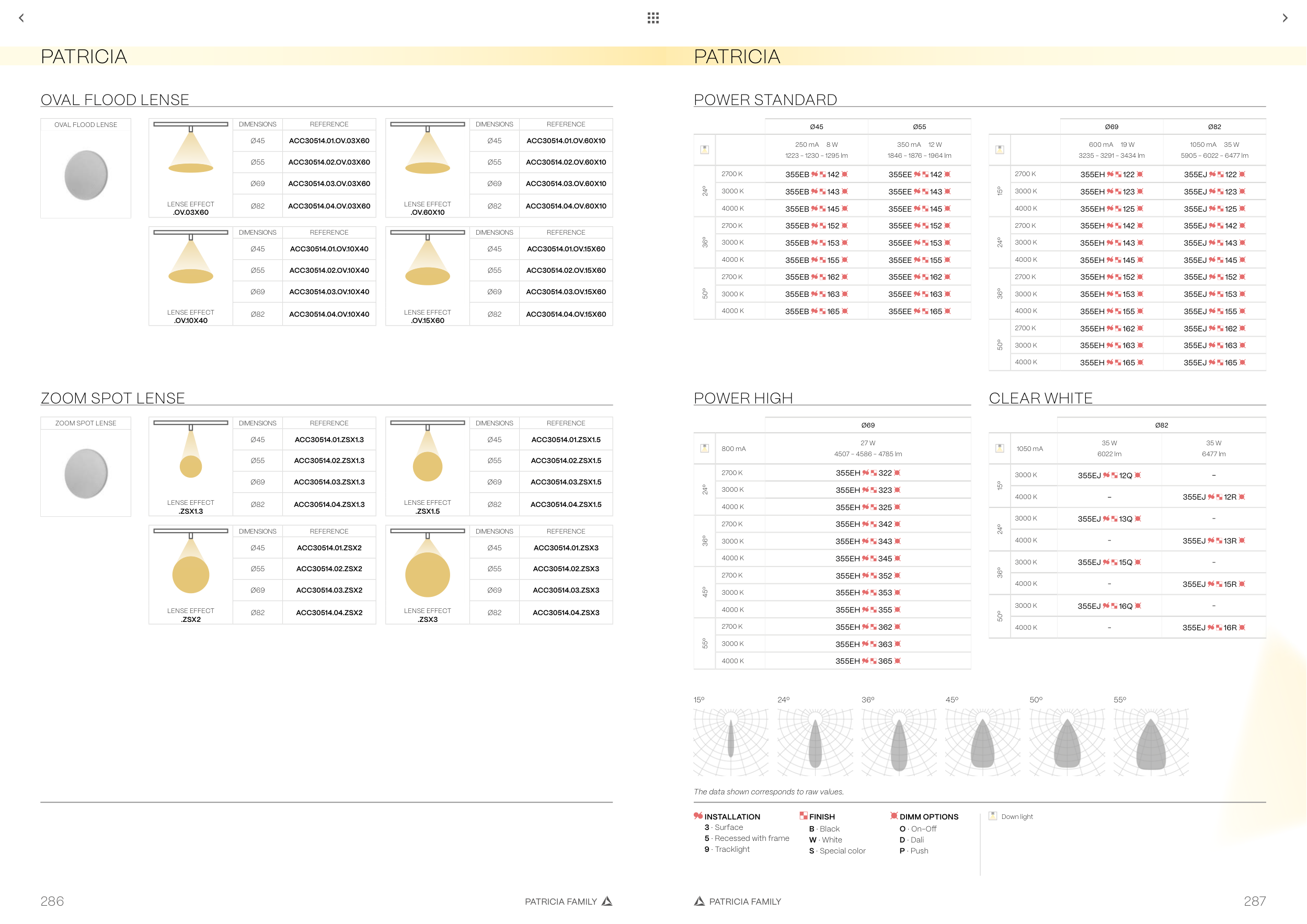Click the 55° polar distribution diagram
Image resolution: width=1307 pixels, height=924 pixels.
[1151, 742]
